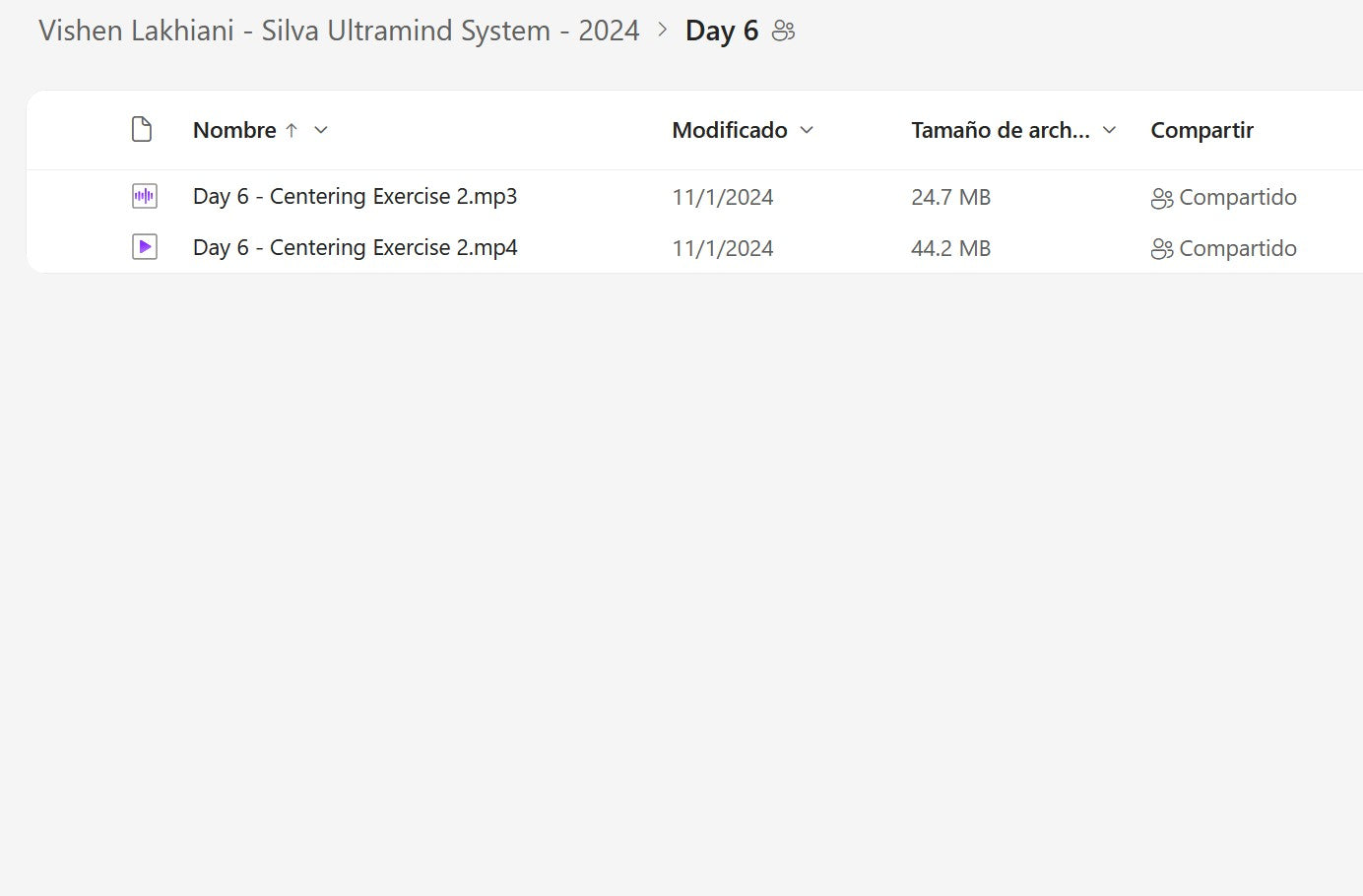Open Day 6 - Centering Exercise 2.mp3
Viewport: 1363px width, 896px height.
tap(355, 196)
